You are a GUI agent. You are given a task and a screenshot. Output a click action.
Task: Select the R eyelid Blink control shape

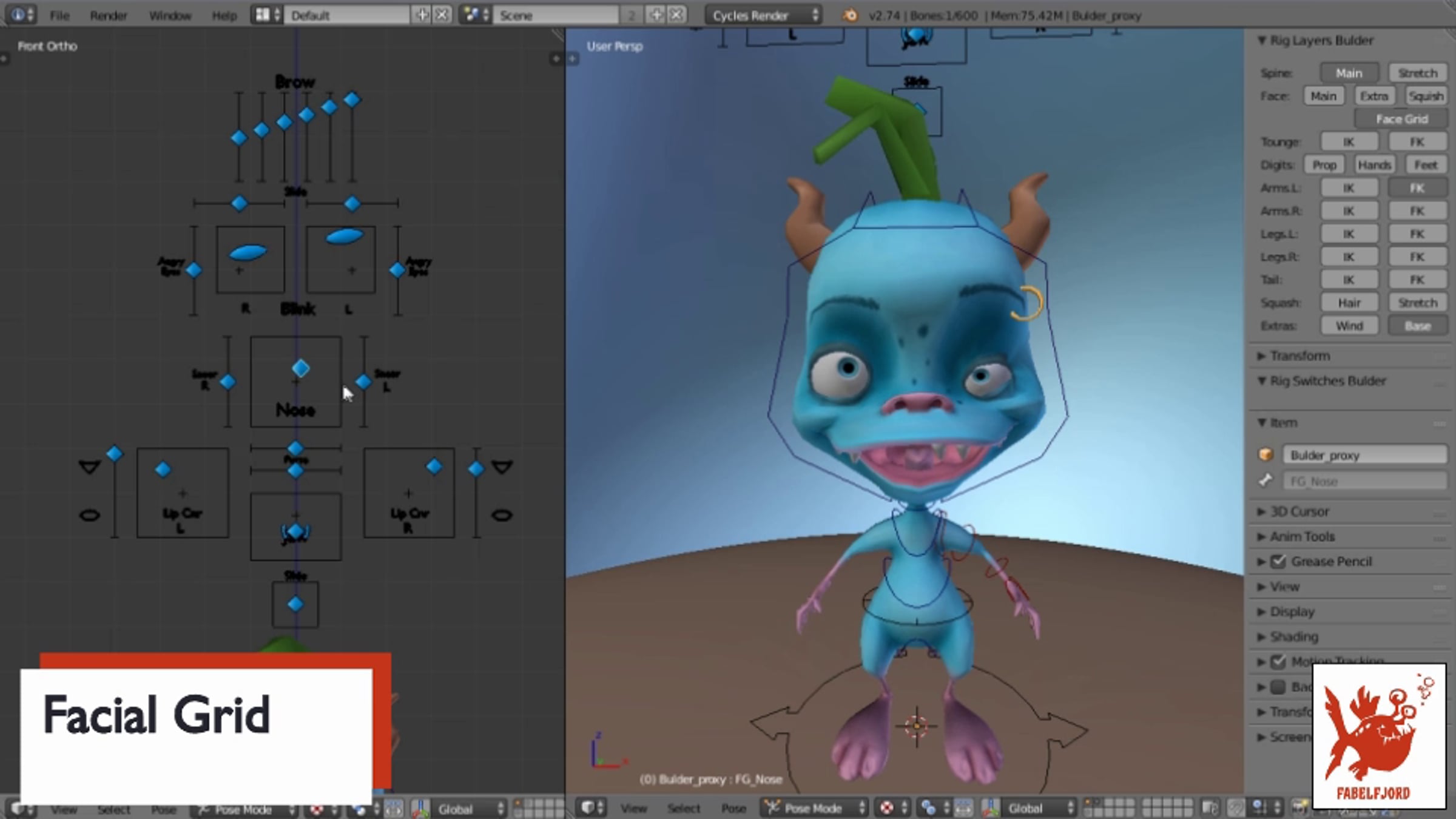click(248, 252)
